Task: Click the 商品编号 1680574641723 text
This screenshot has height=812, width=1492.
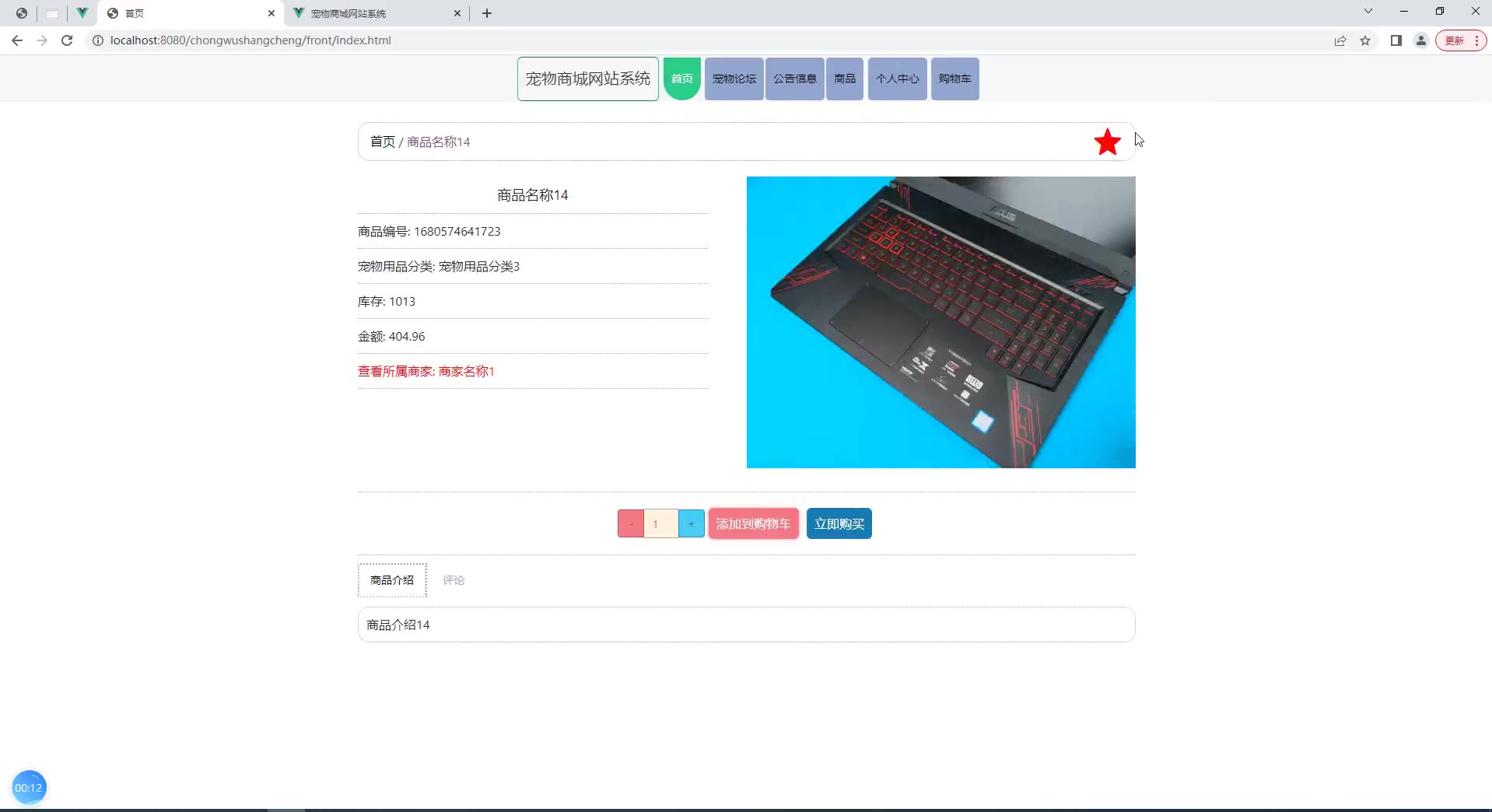Action: click(429, 231)
